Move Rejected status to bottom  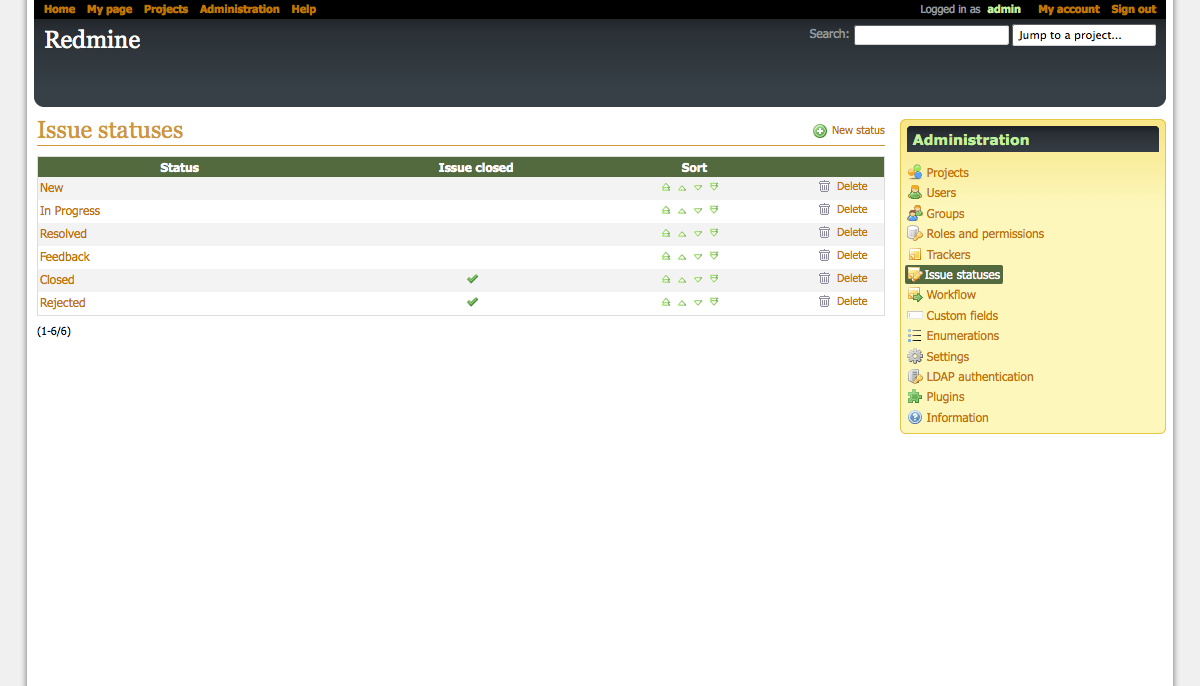point(714,302)
